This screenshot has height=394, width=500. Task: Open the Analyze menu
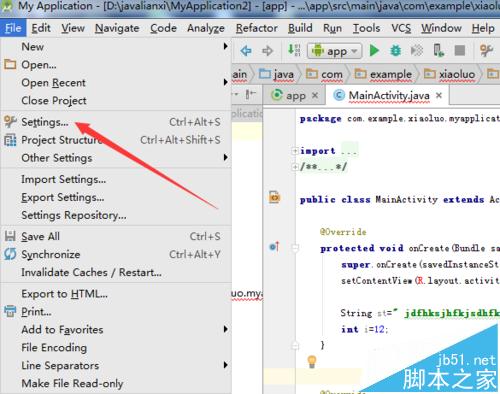(206, 28)
